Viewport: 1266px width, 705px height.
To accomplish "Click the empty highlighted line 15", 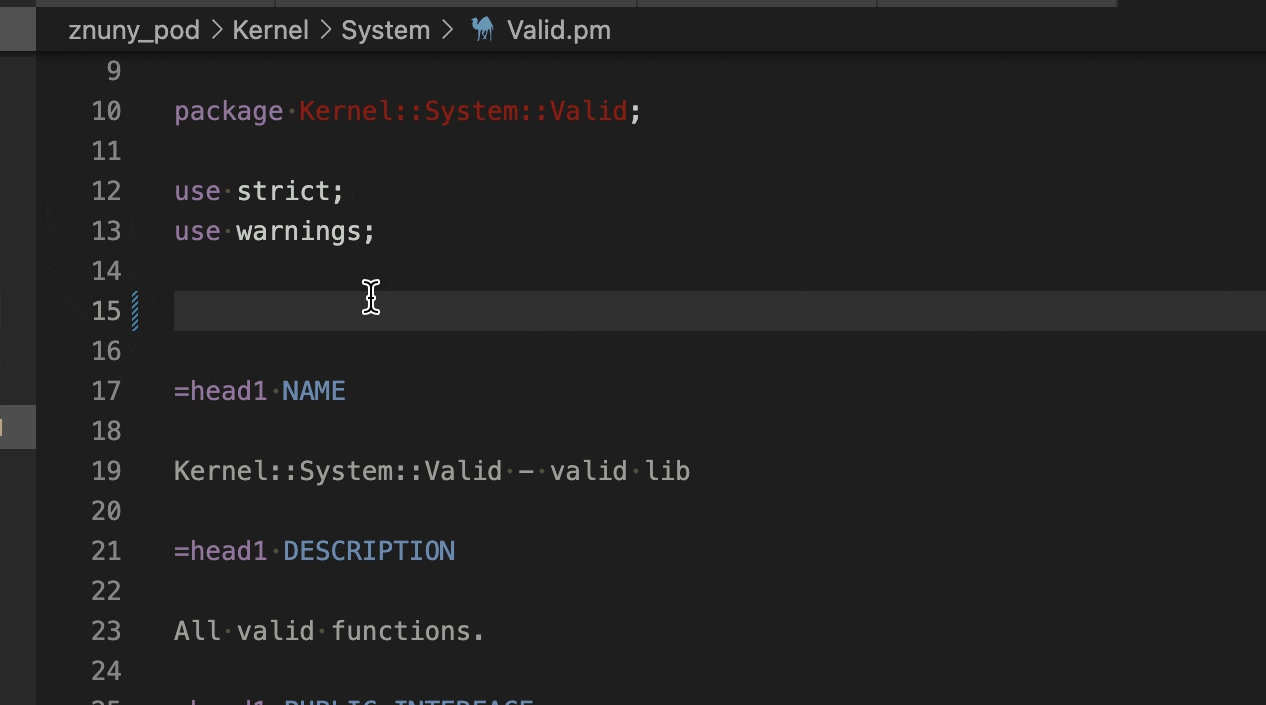I will (x=719, y=311).
